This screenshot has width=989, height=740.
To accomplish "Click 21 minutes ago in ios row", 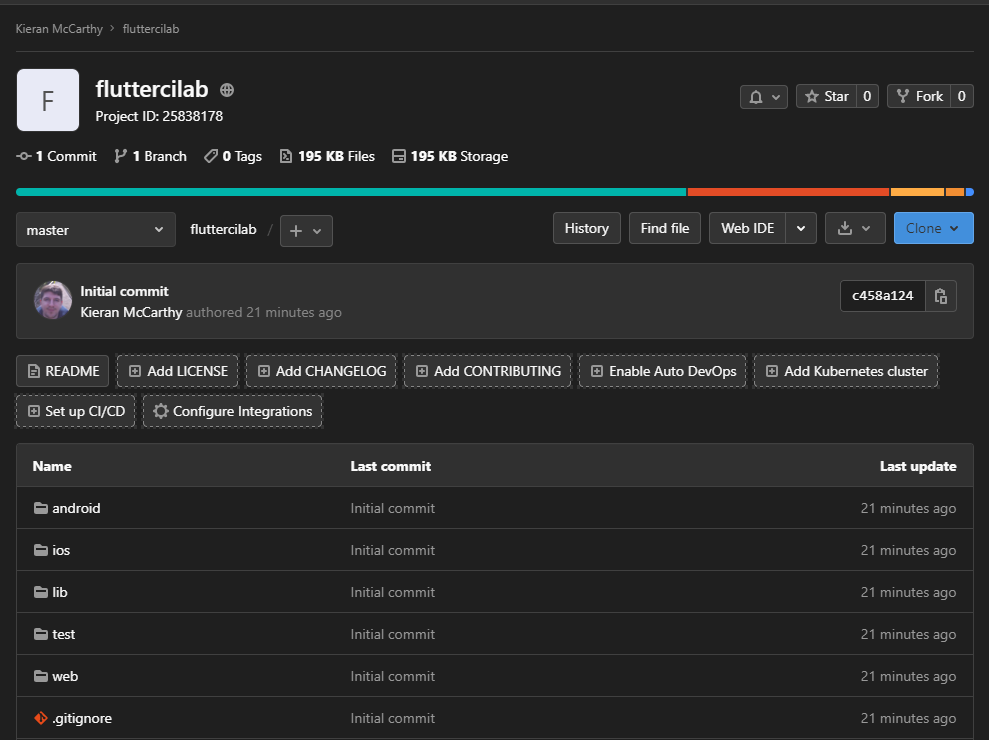I will coord(908,550).
